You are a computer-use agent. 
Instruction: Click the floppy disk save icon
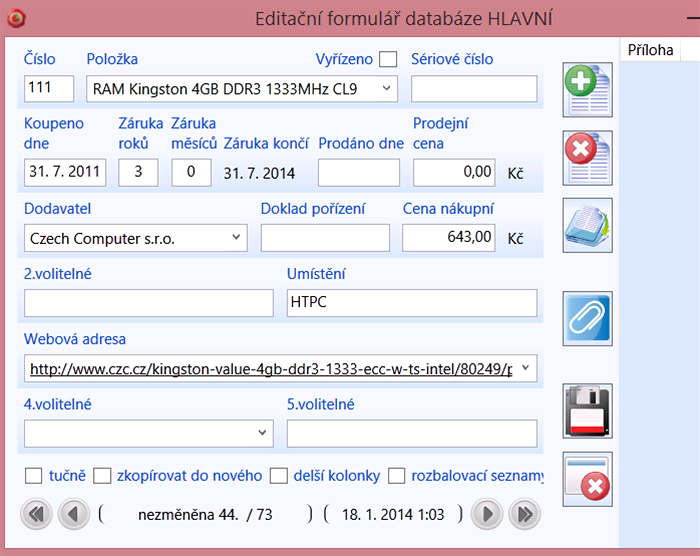587,411
